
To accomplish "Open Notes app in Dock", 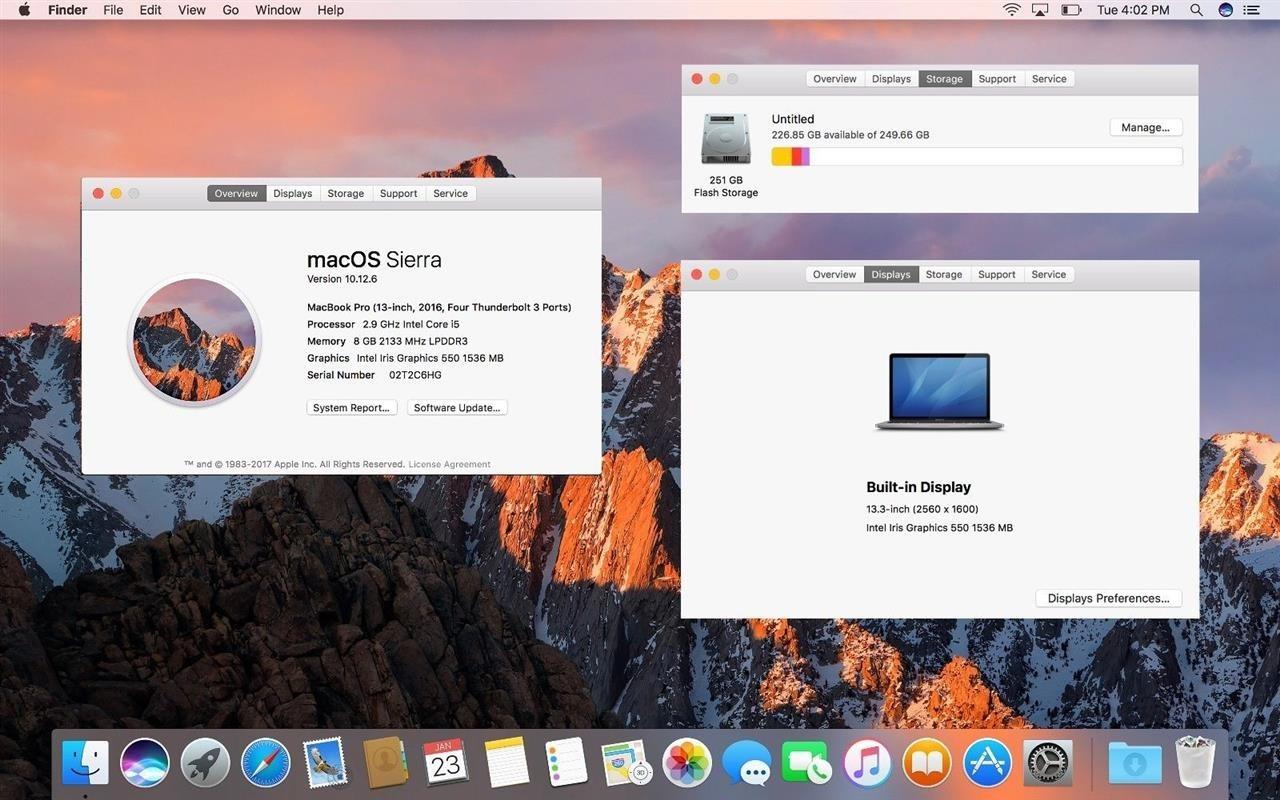I will tap(507, 763).
